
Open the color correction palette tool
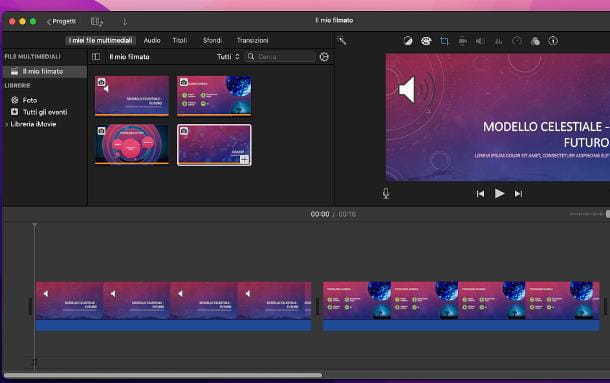point(426,41)
